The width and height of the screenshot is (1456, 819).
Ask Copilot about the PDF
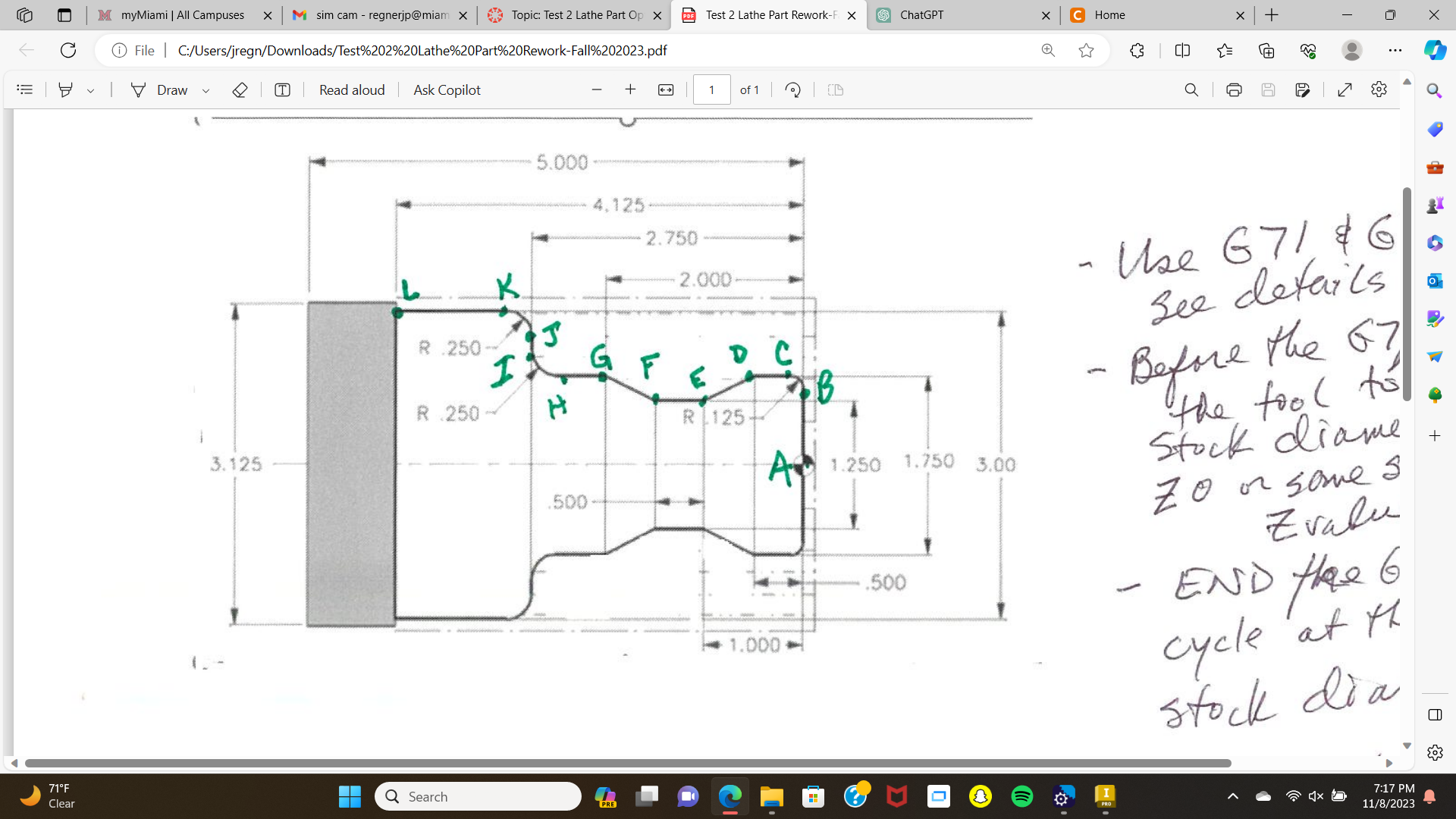tap(446, 89)
